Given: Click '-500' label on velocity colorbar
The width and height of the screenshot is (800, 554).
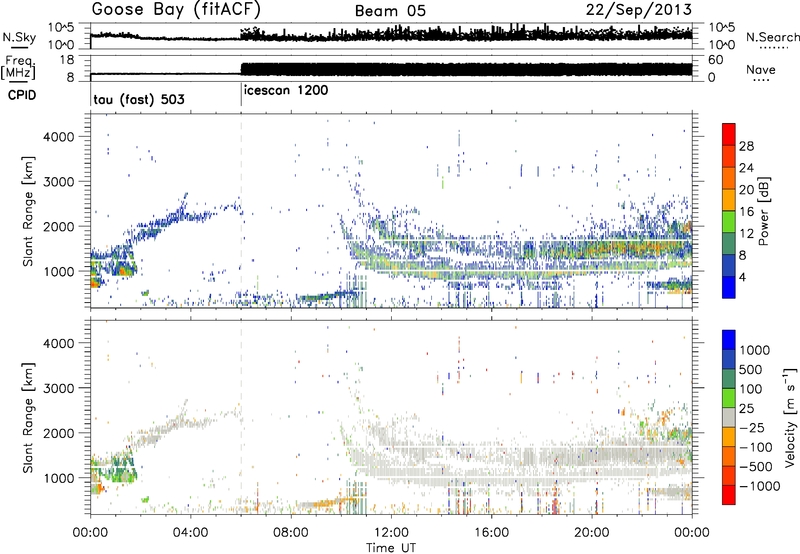Looking at the screenshot, I should coord(756,466).
